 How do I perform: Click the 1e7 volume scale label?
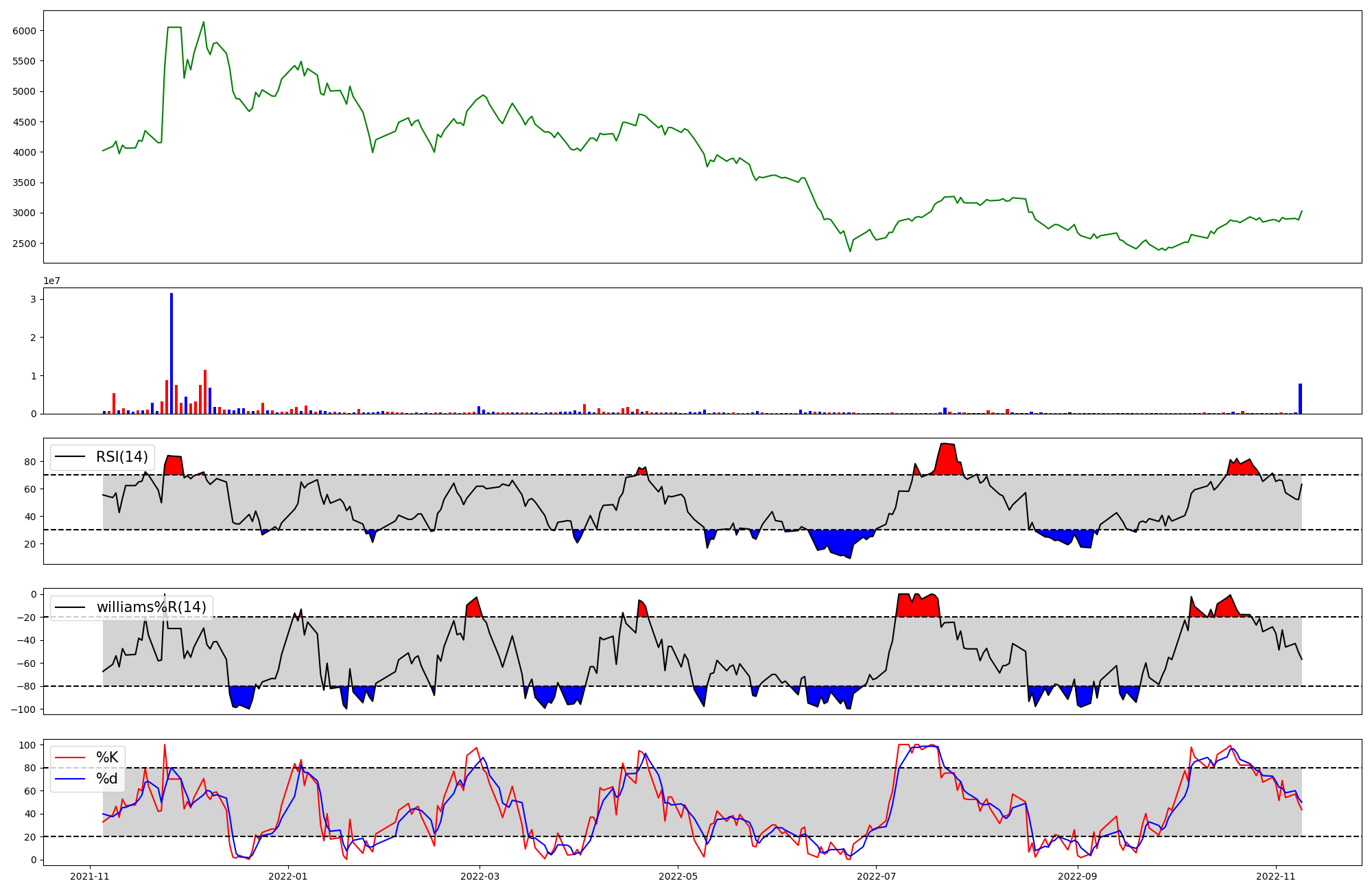[52, 281]
